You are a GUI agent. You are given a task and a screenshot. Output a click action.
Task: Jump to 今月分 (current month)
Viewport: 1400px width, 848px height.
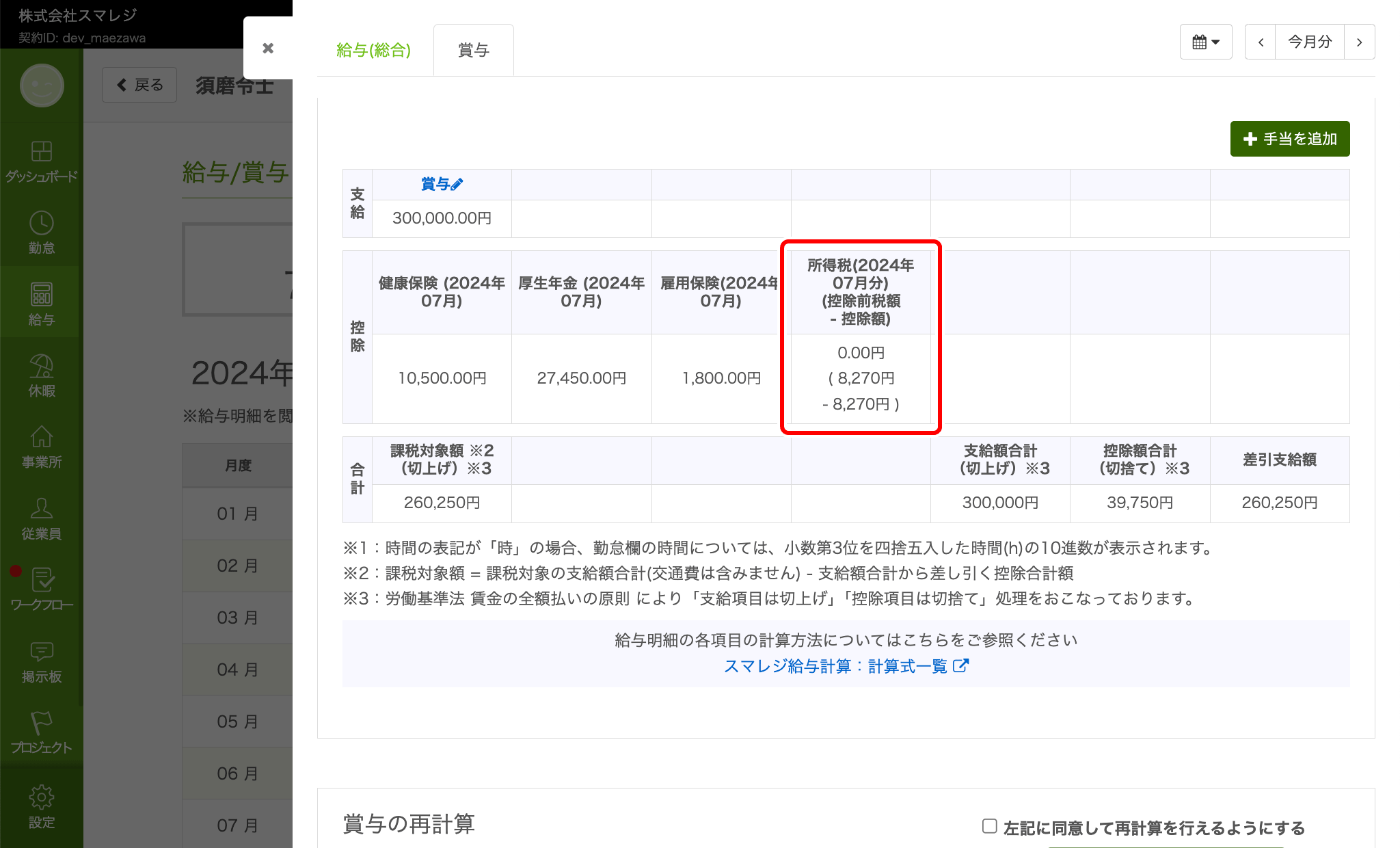pos(1310,42)
